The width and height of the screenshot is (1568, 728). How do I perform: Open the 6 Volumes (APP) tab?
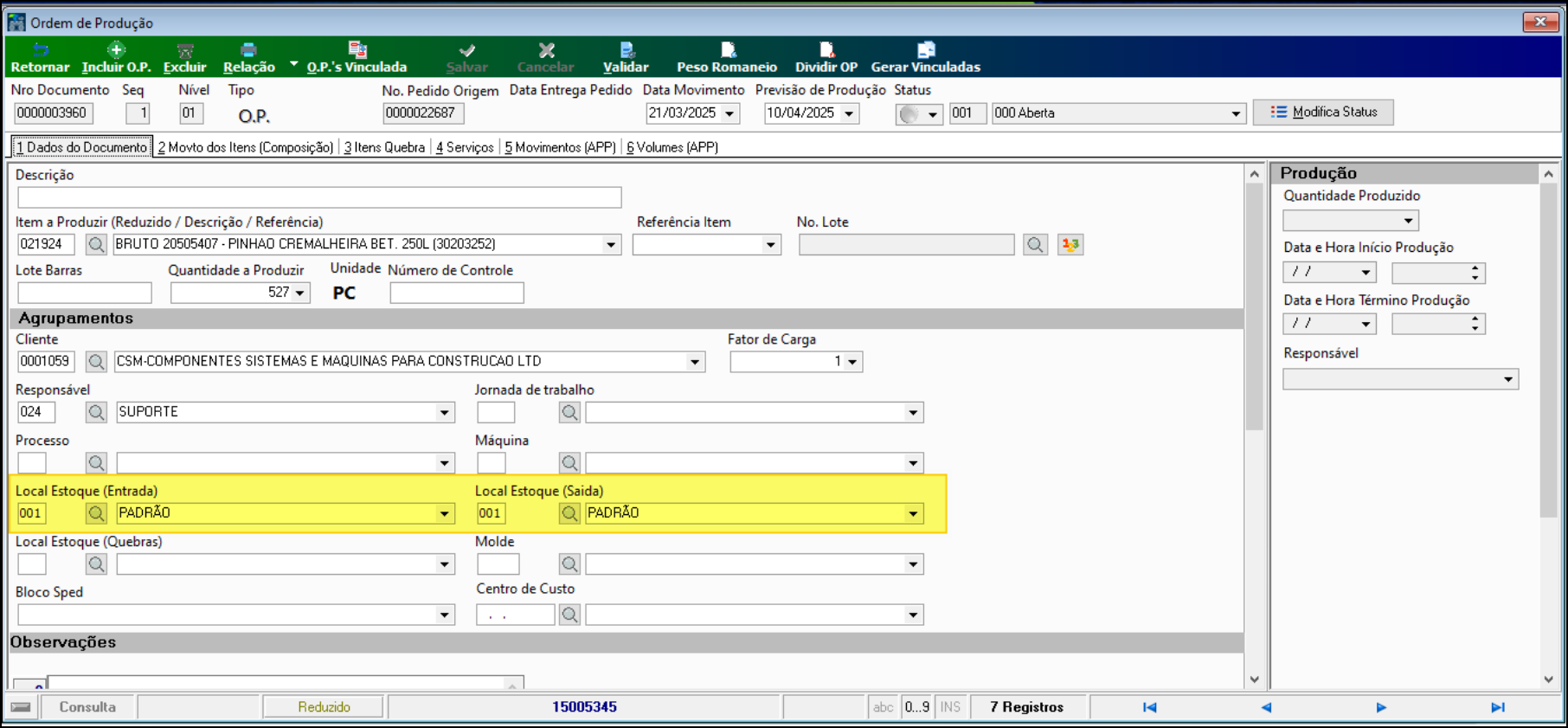tap(672, 147)
